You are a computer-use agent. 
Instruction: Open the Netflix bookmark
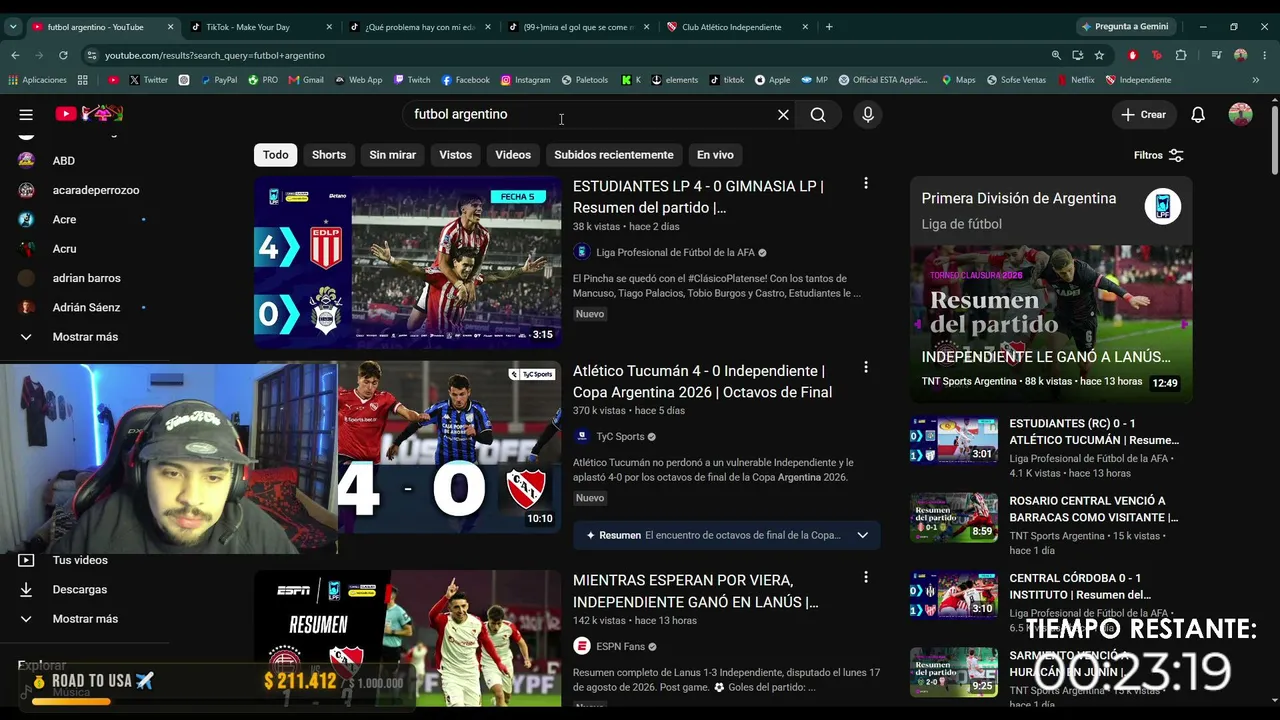(x=1076, y=80)
